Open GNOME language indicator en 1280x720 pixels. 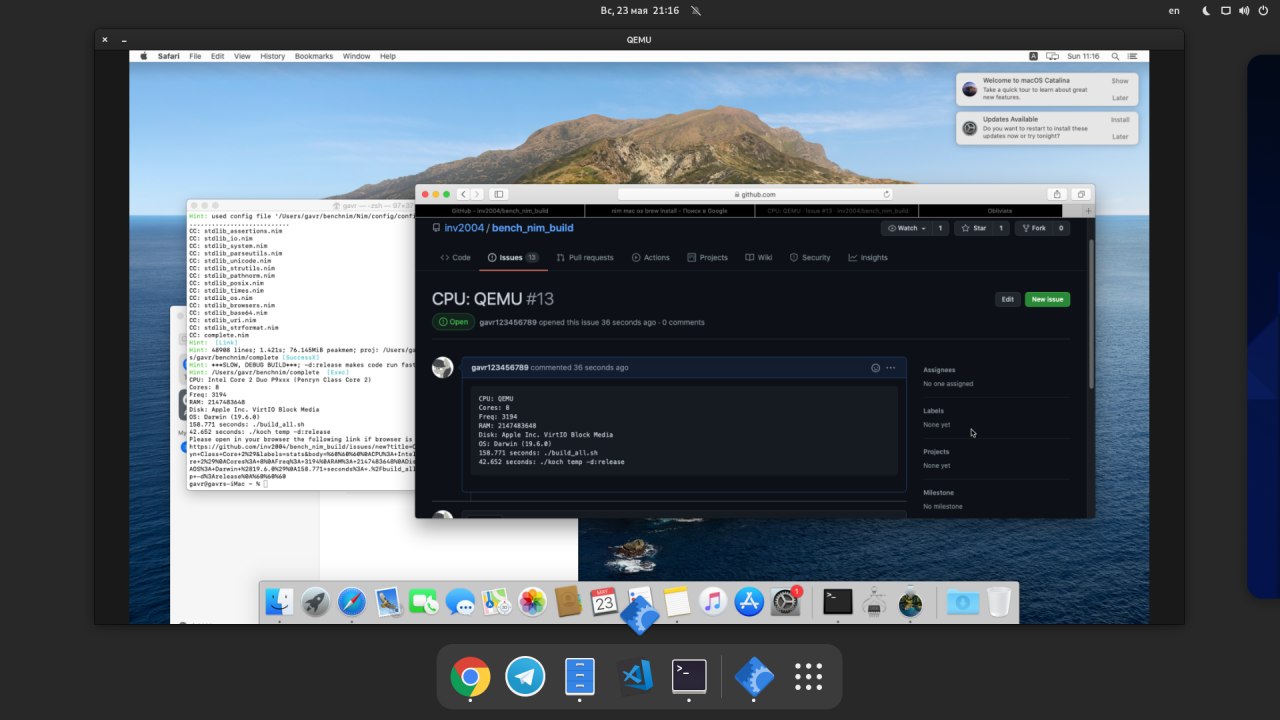(x=1174, y=10)
